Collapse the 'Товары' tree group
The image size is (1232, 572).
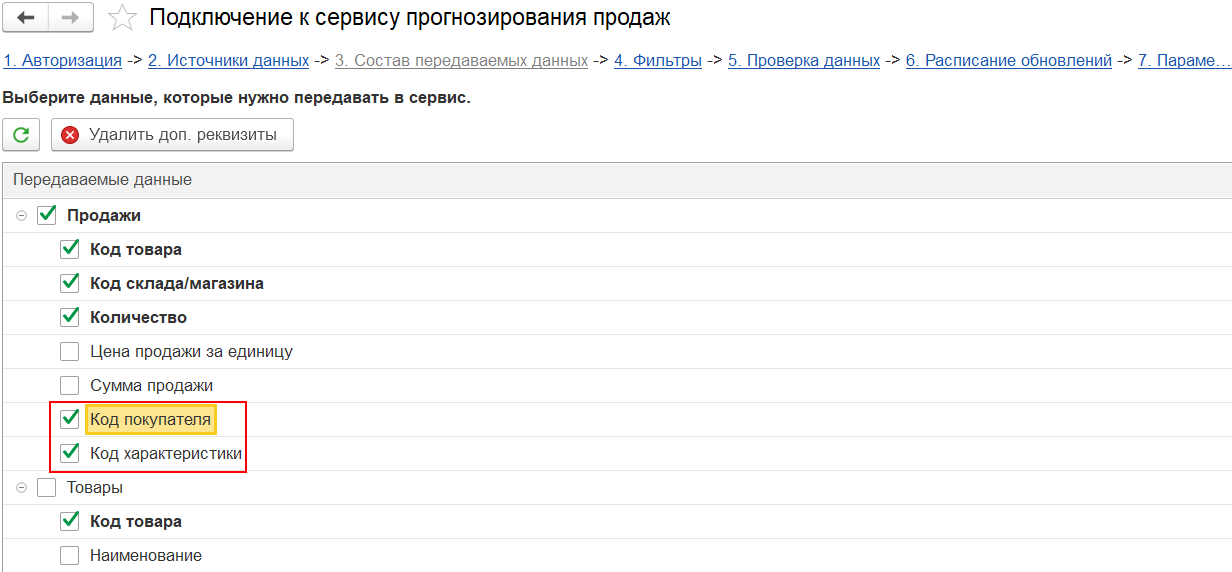click(x=22, y=488)
